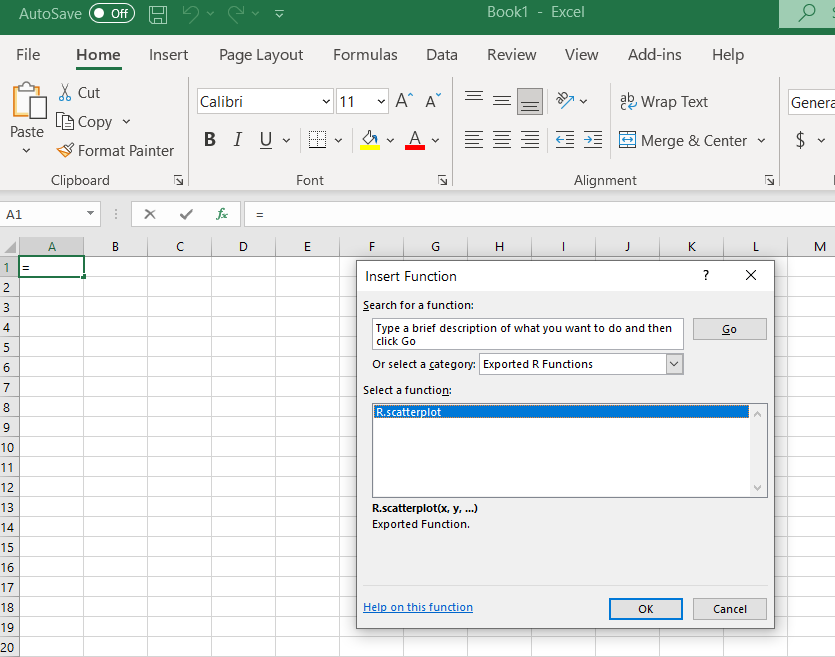Click the Borders icon
The width and height of the screenshot is (835, 657).
click(317, 139)
